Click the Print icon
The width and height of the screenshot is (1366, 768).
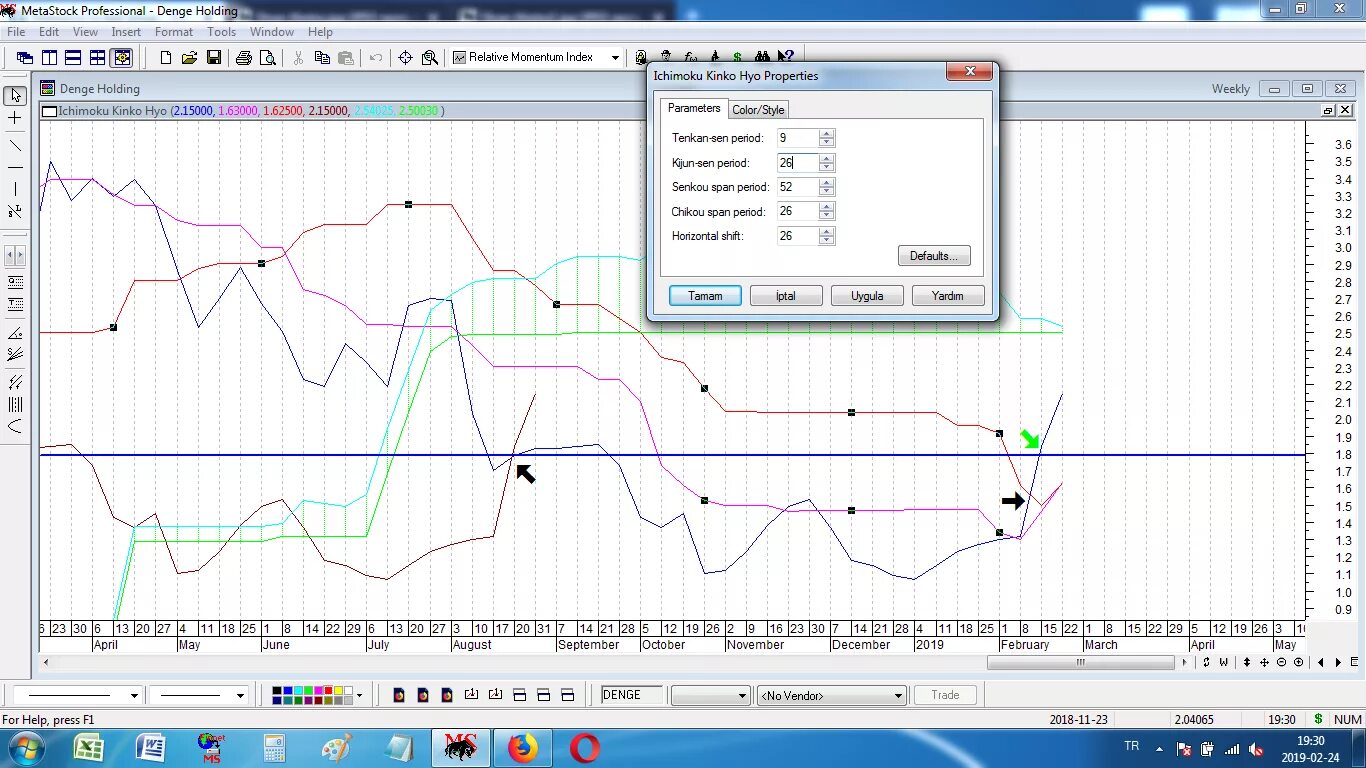coord(244,58)
